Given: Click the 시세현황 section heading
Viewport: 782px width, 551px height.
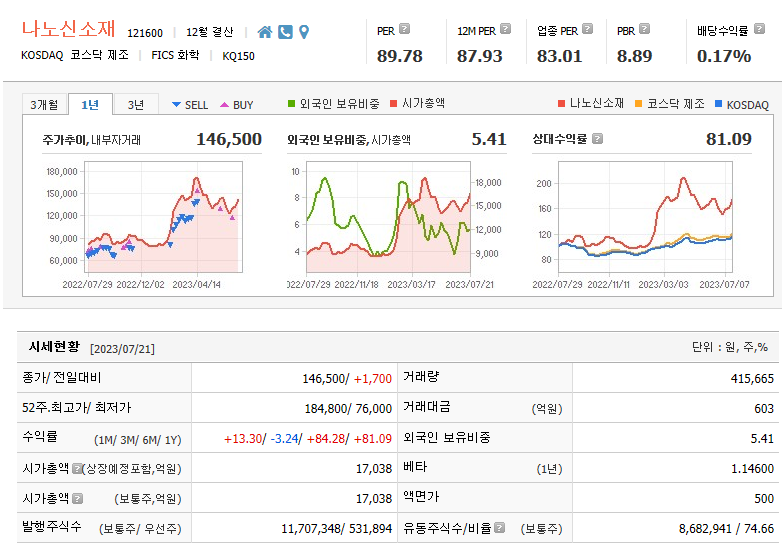Looking at the screenshot, I should tap(54, 347).
